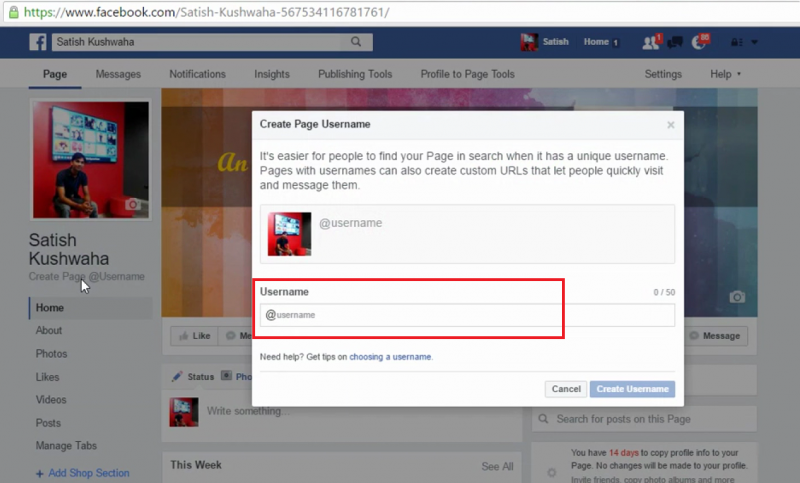Click Add Shop Section link
Viewport: 800px width, 483px height.
coord(83,473)
